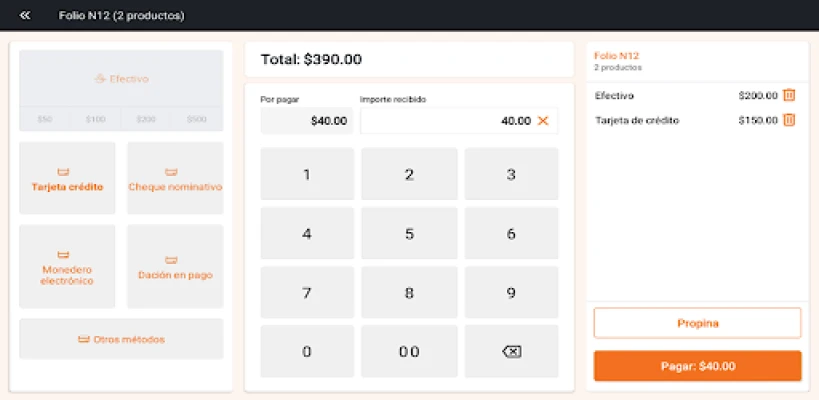Viewport: 819px width, 400px height.
Task: Clear the Importe recibido amount
Action: tap(543, 121)
